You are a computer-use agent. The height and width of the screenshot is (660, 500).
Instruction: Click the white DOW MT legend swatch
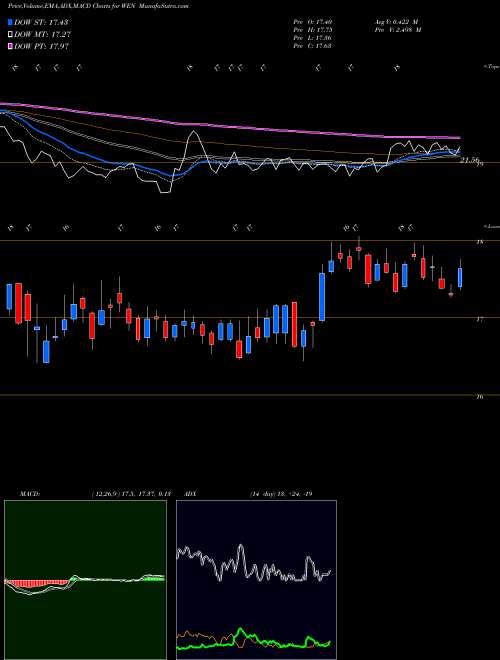[11, 35]
